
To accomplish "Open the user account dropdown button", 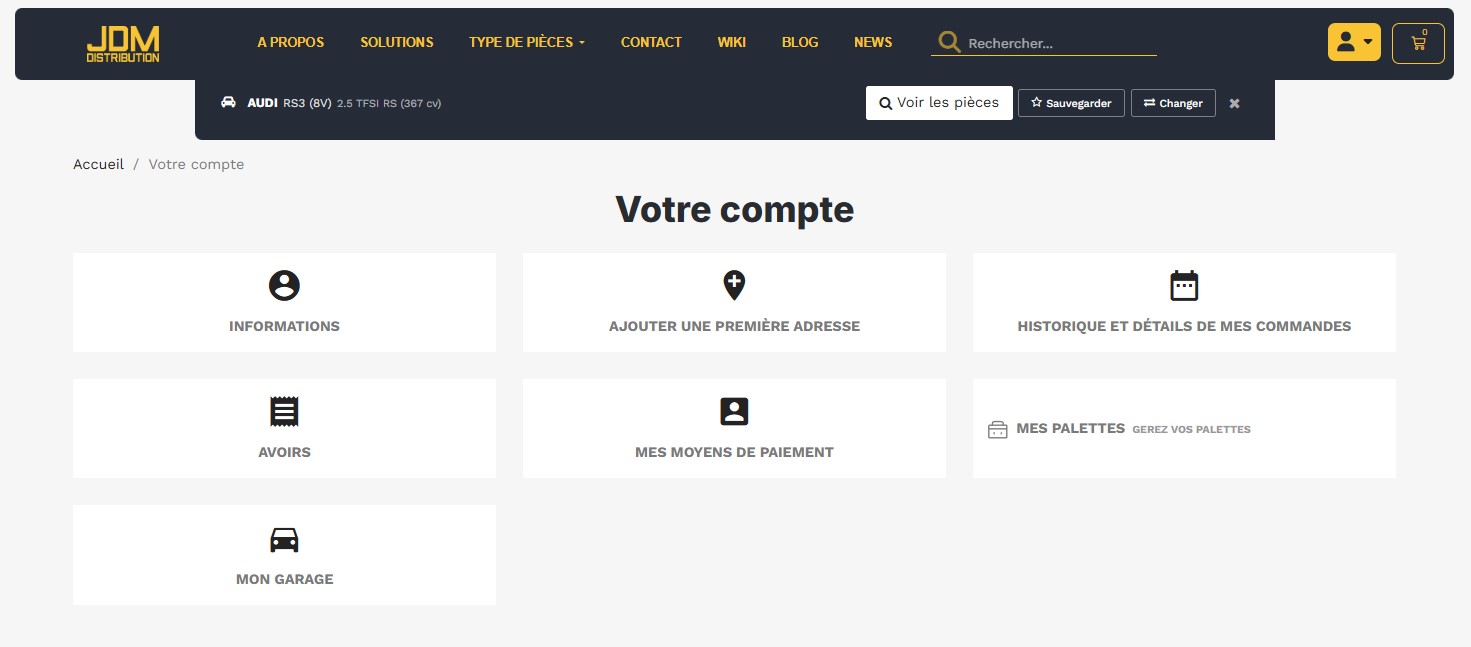I will [1353, 42].
